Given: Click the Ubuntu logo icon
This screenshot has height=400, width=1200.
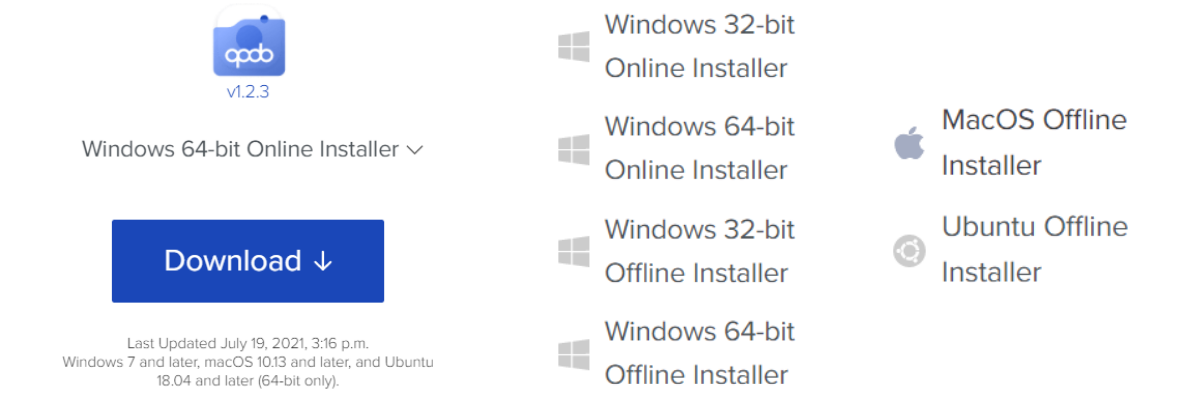Looking at the screenshot, I should [x=909, y=250].
